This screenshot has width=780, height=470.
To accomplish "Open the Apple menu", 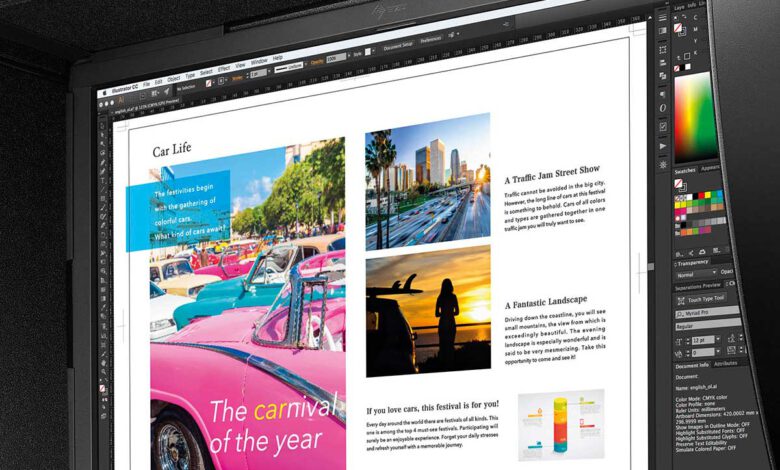I will tap(104, 93).
